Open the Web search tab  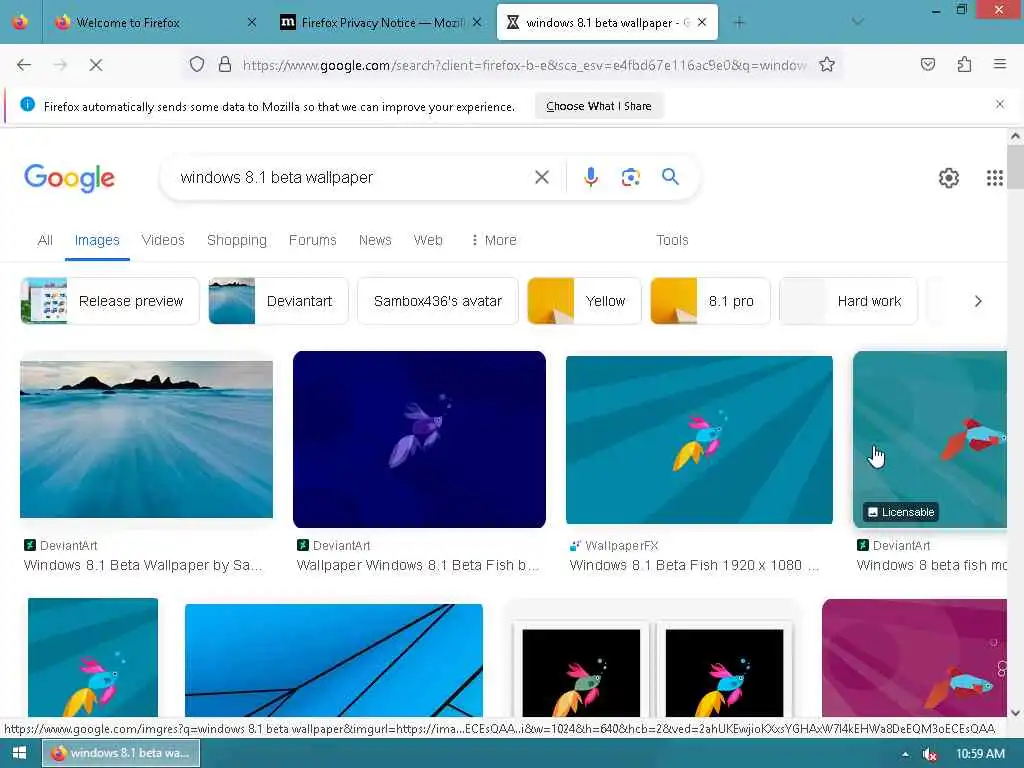pyautogui.click(x=428, y=240)
